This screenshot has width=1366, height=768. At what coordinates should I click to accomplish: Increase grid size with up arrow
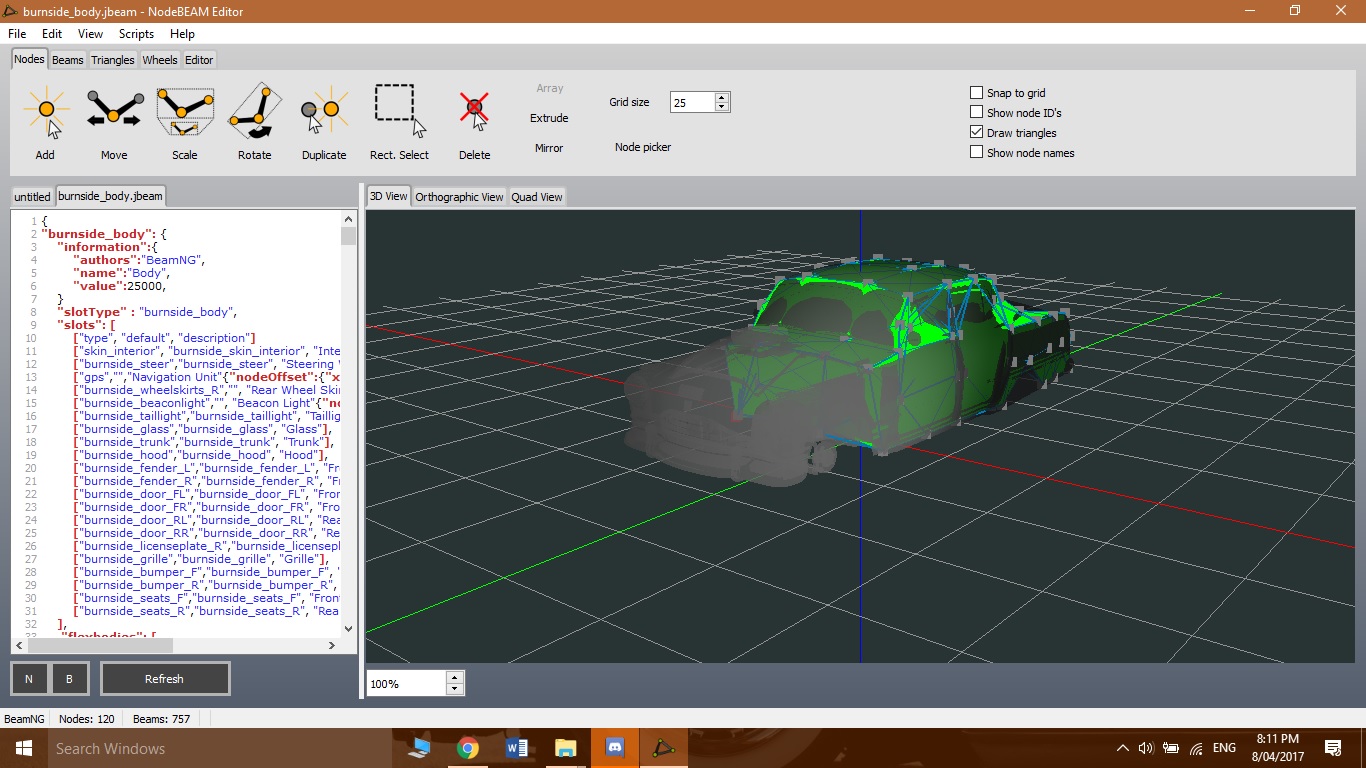point(722,97)
